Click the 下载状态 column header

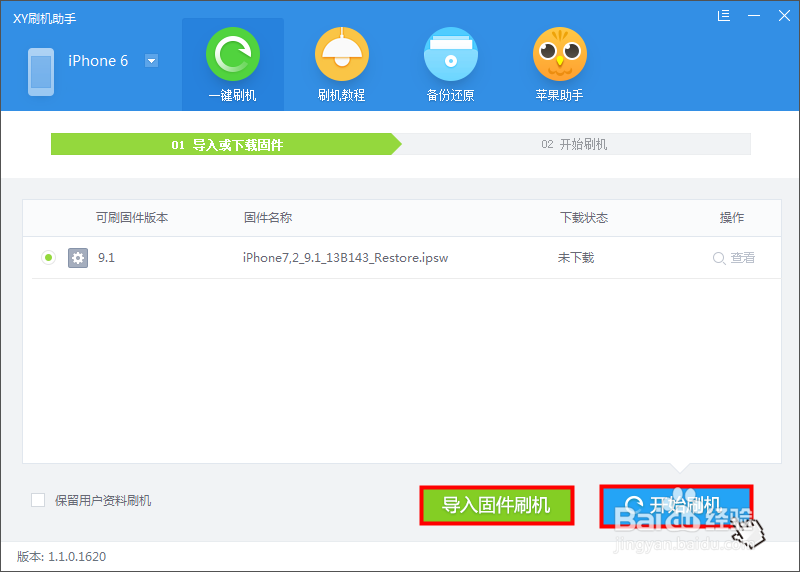pos(584,218)
